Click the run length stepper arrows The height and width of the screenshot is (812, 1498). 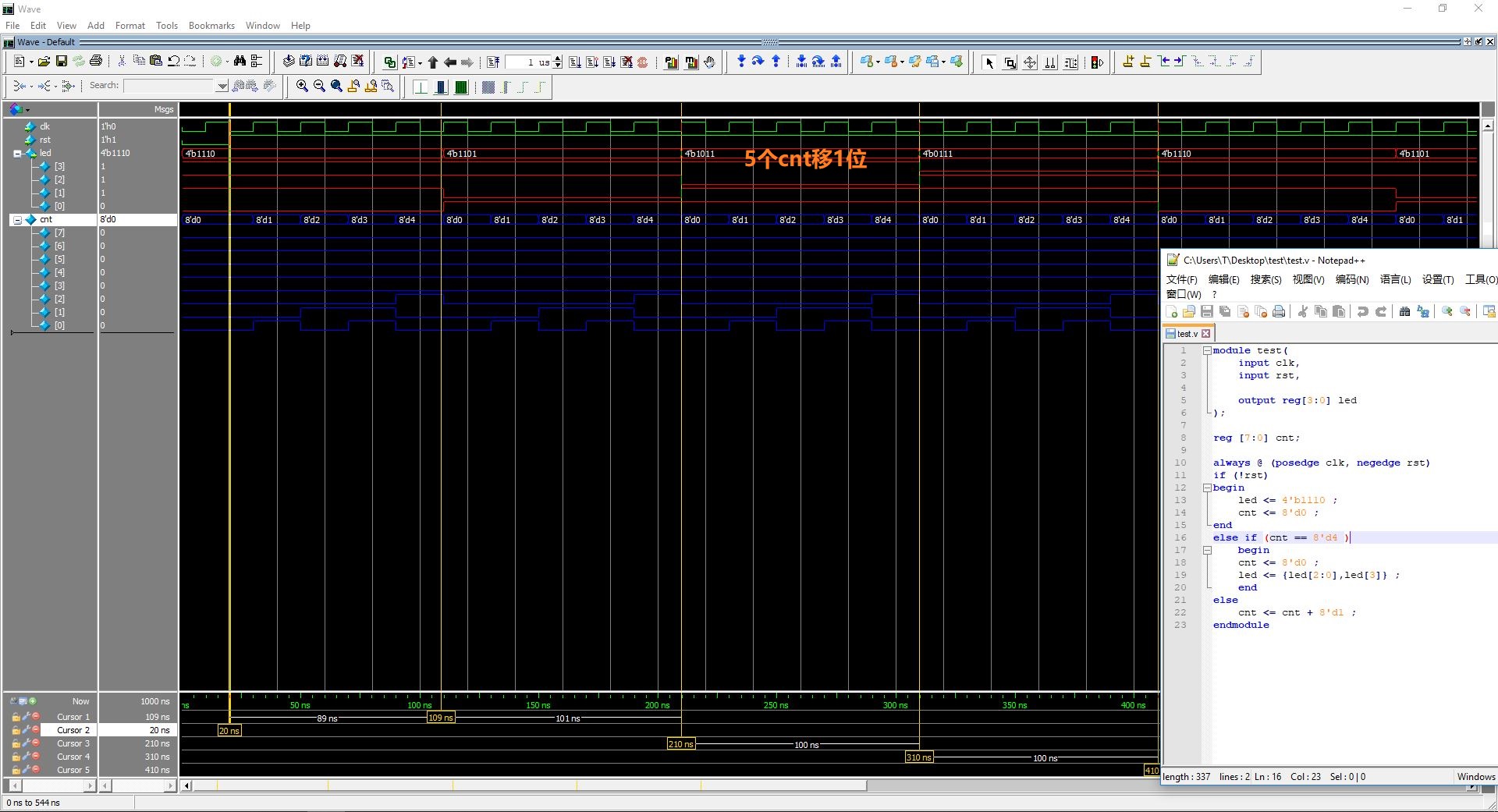pyautogui.click(x=557, y=62)
